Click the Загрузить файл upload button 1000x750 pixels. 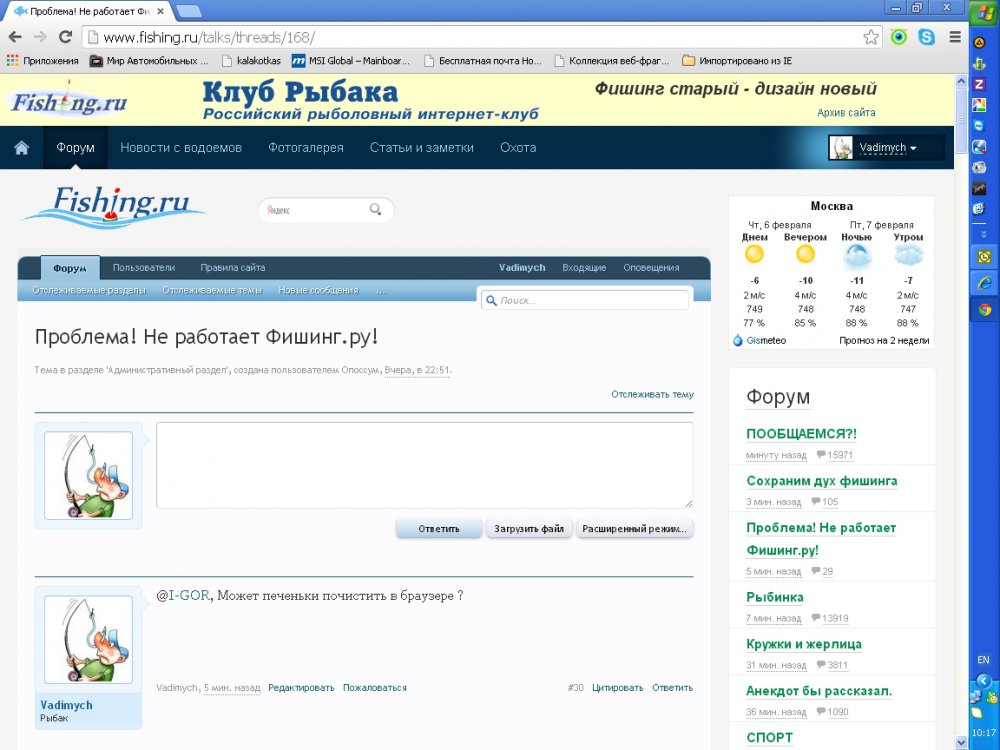[x=529, y=529]
